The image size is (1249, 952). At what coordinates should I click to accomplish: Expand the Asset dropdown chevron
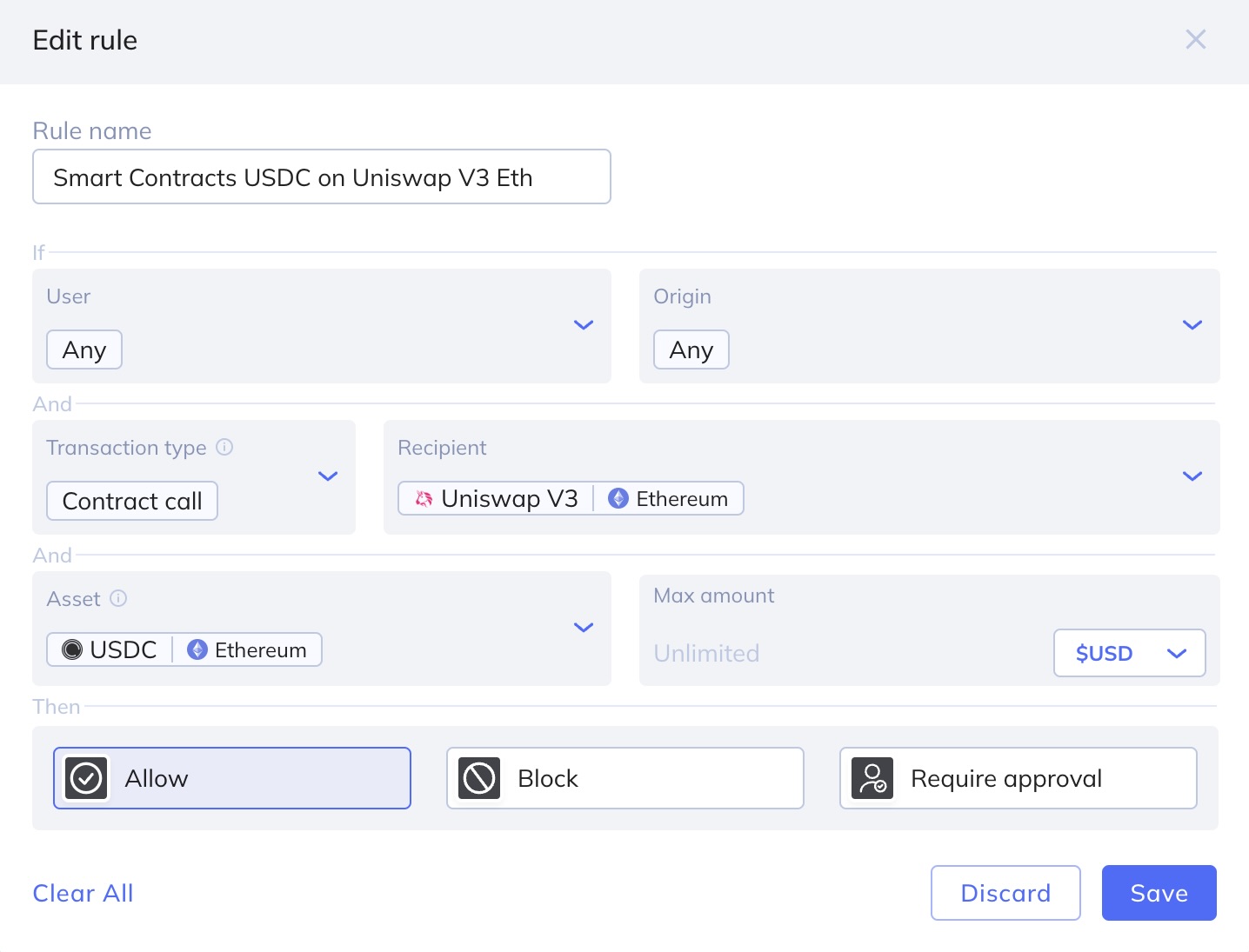pyautogui.click(x=584, y=627)
